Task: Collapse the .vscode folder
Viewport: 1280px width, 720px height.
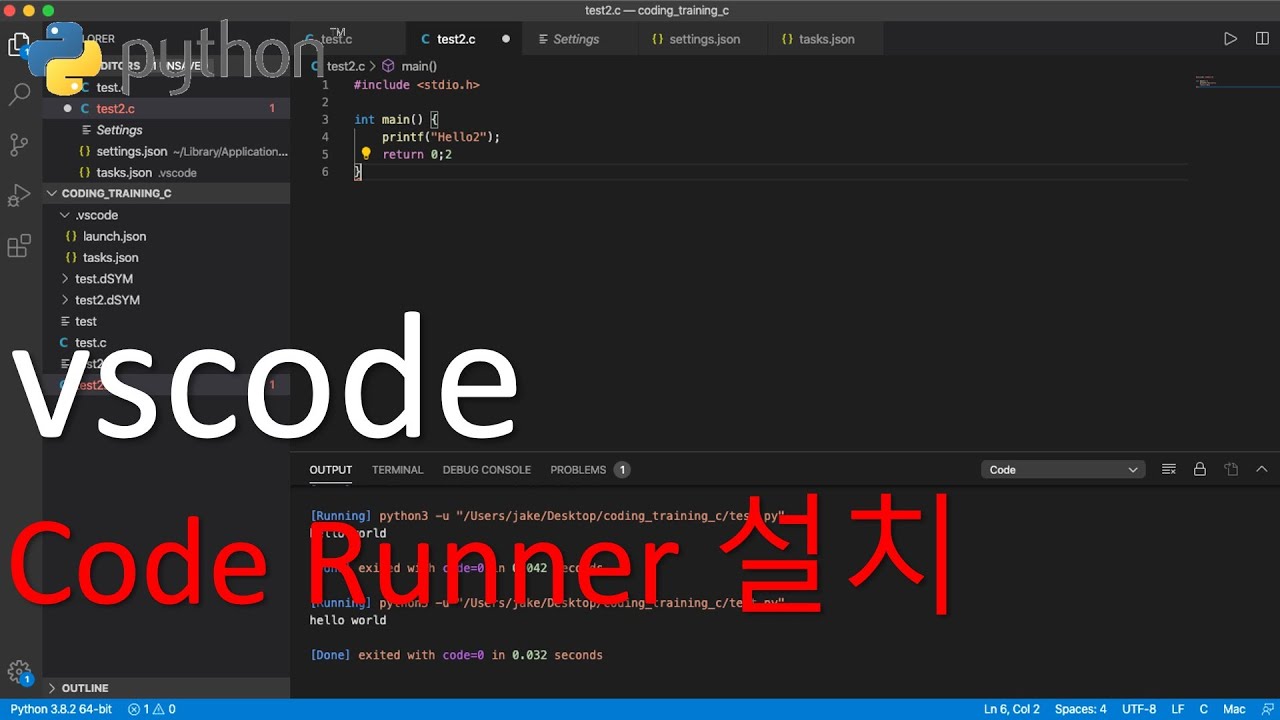Action: point(166,215)
